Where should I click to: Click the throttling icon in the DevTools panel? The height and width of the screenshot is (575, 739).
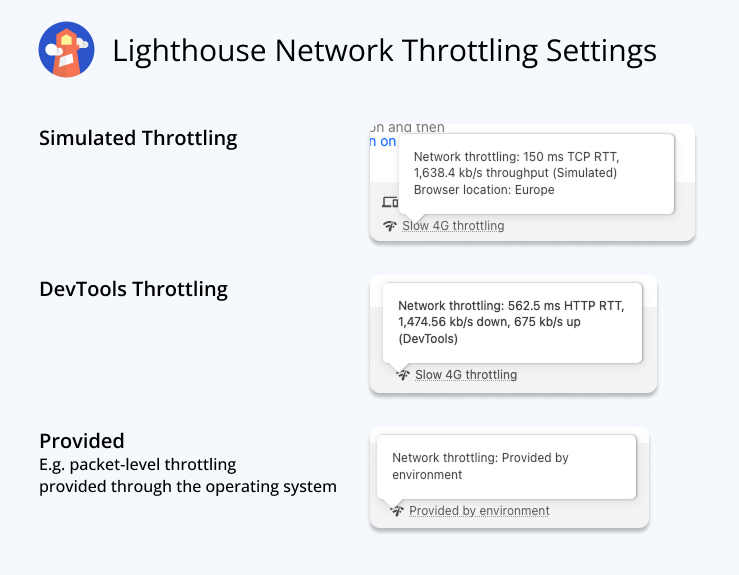(403, 375)
